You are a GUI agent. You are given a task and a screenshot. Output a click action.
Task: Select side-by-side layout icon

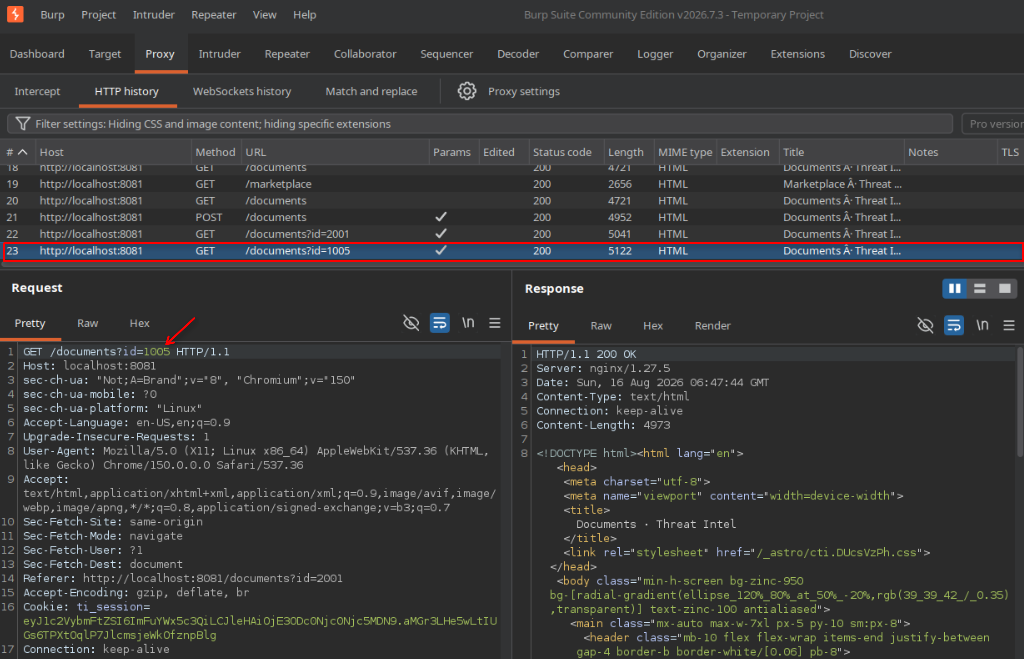coord(955,289)
